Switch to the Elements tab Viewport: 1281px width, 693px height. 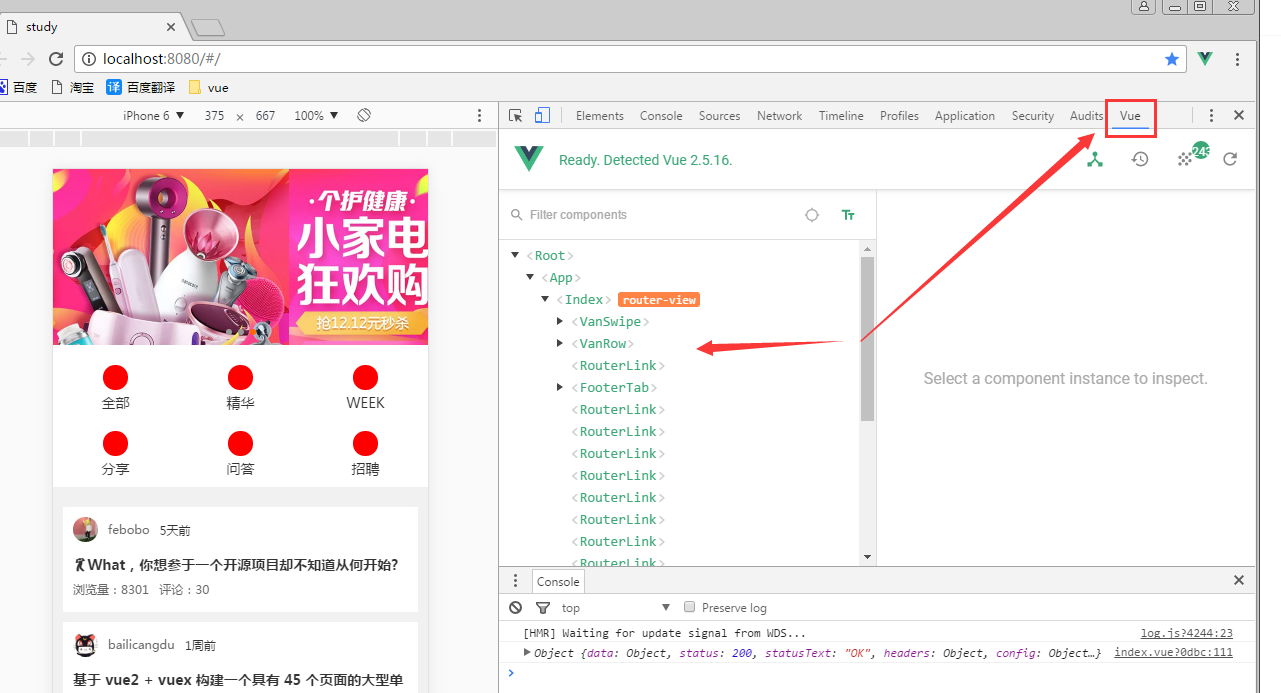(x=600, y=116)
